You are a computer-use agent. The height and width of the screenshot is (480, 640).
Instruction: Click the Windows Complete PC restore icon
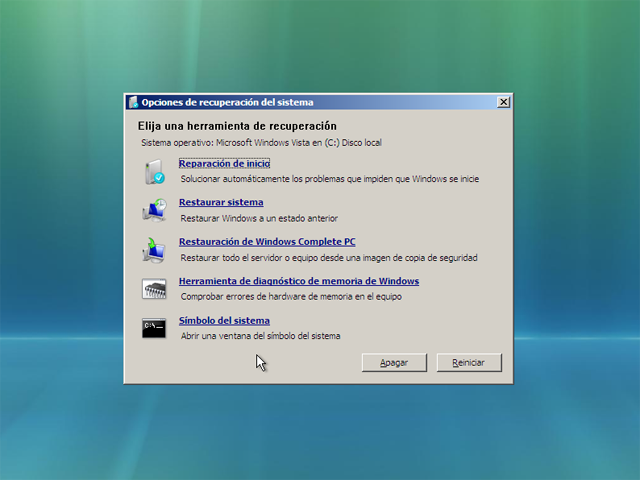(155, 249)
